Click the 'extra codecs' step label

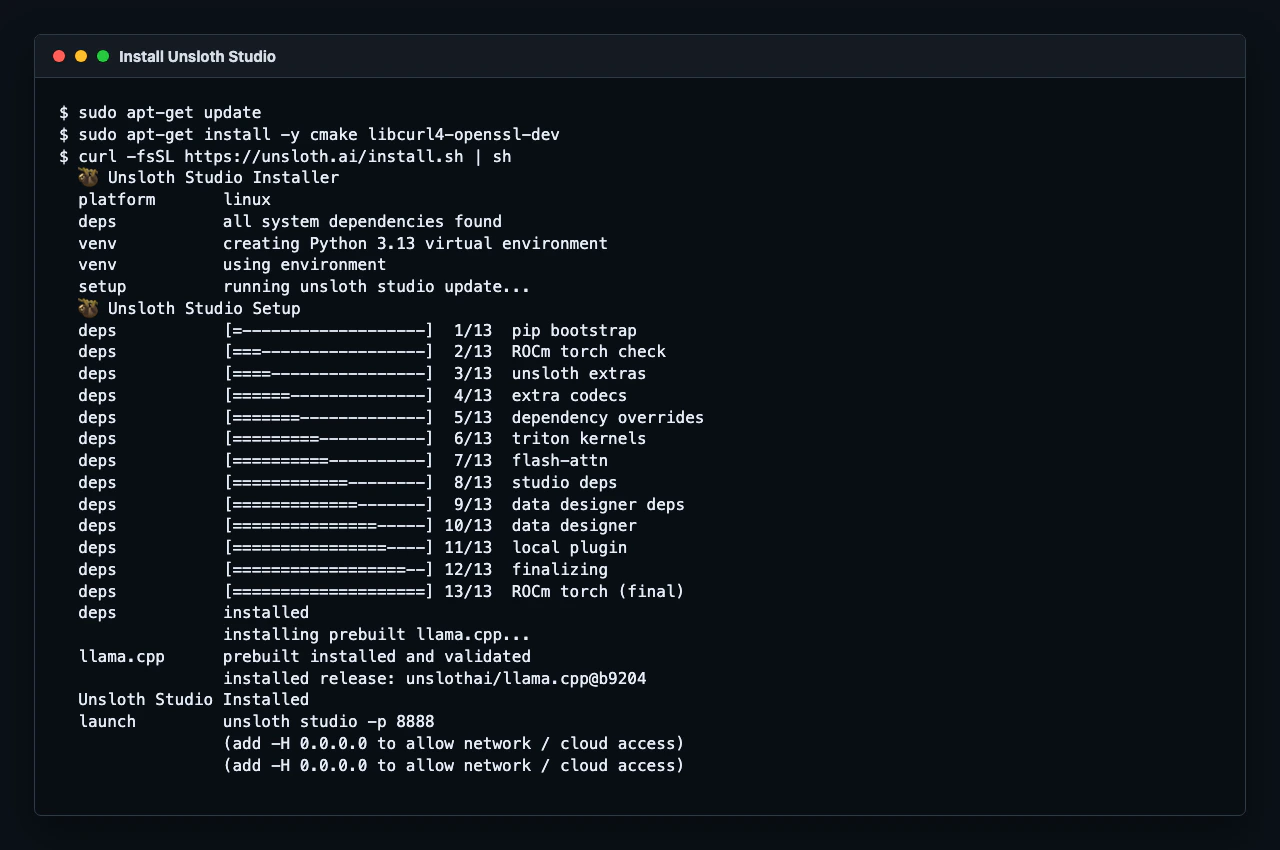point(569,396)
